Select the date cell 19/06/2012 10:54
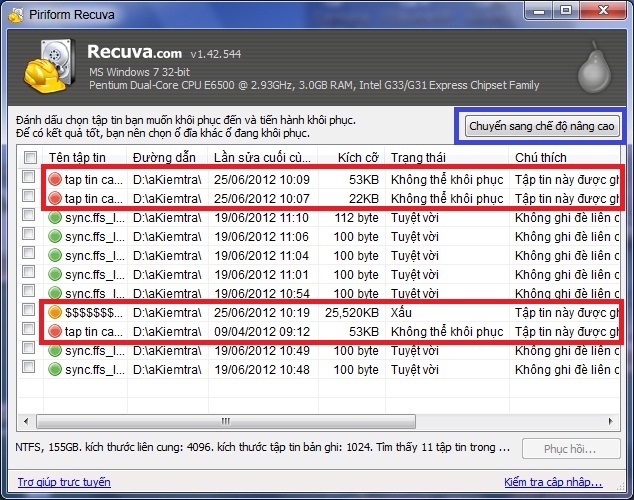 (x=262, y=293)
